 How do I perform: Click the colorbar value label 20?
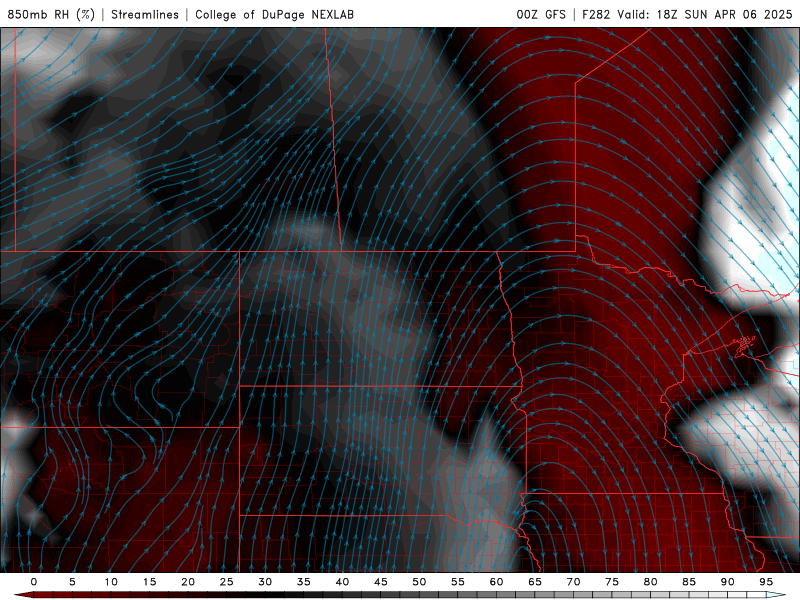tap(188, 582)
